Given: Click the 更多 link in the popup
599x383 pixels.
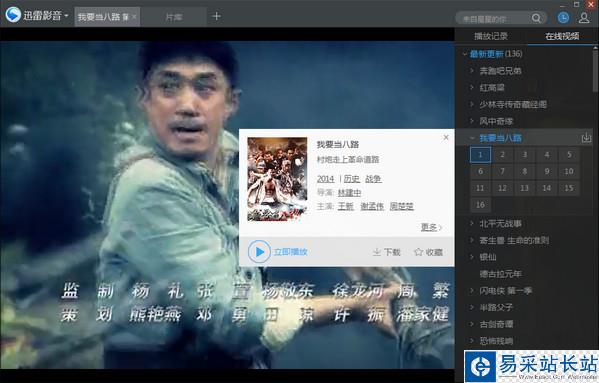Looking at the screenshot, I should coord(431,227).
